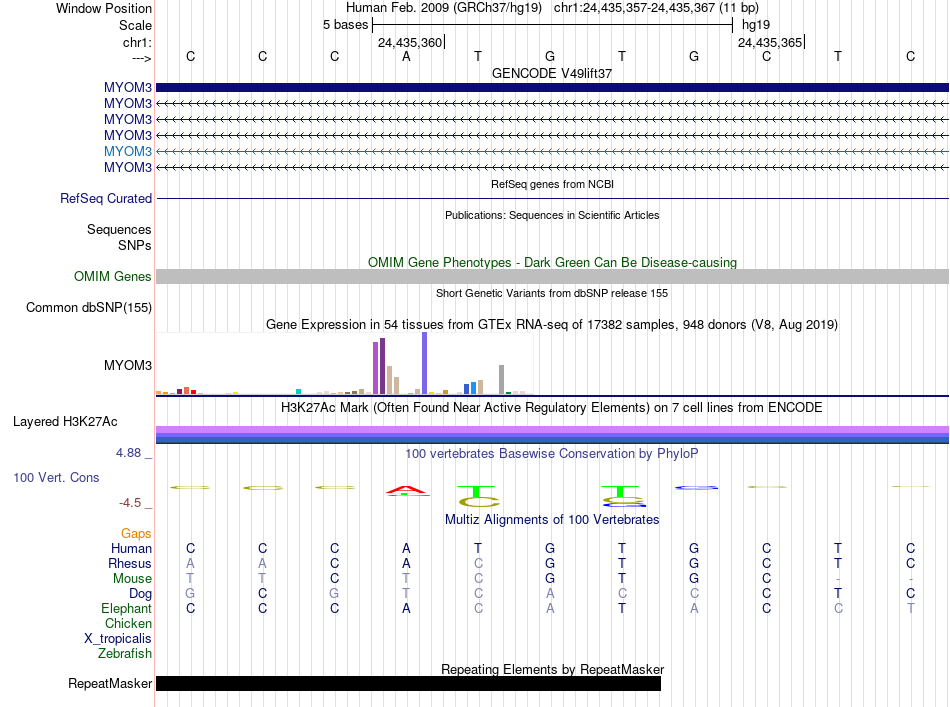Viewport: 950px width, 707px height.
Task: Open the OMIM Gene Phenotypes green title
Action: pyautogui.click(x=552, y=262)
